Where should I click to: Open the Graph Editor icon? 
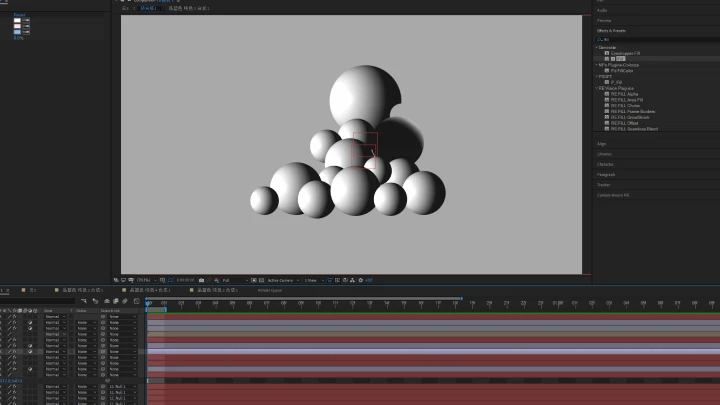(136, 301)
